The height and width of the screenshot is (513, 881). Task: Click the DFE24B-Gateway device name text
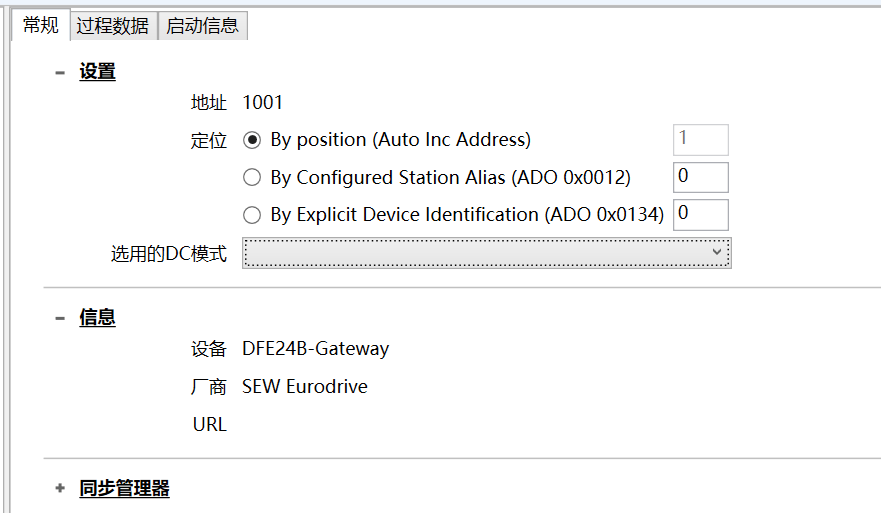[315, 349]
